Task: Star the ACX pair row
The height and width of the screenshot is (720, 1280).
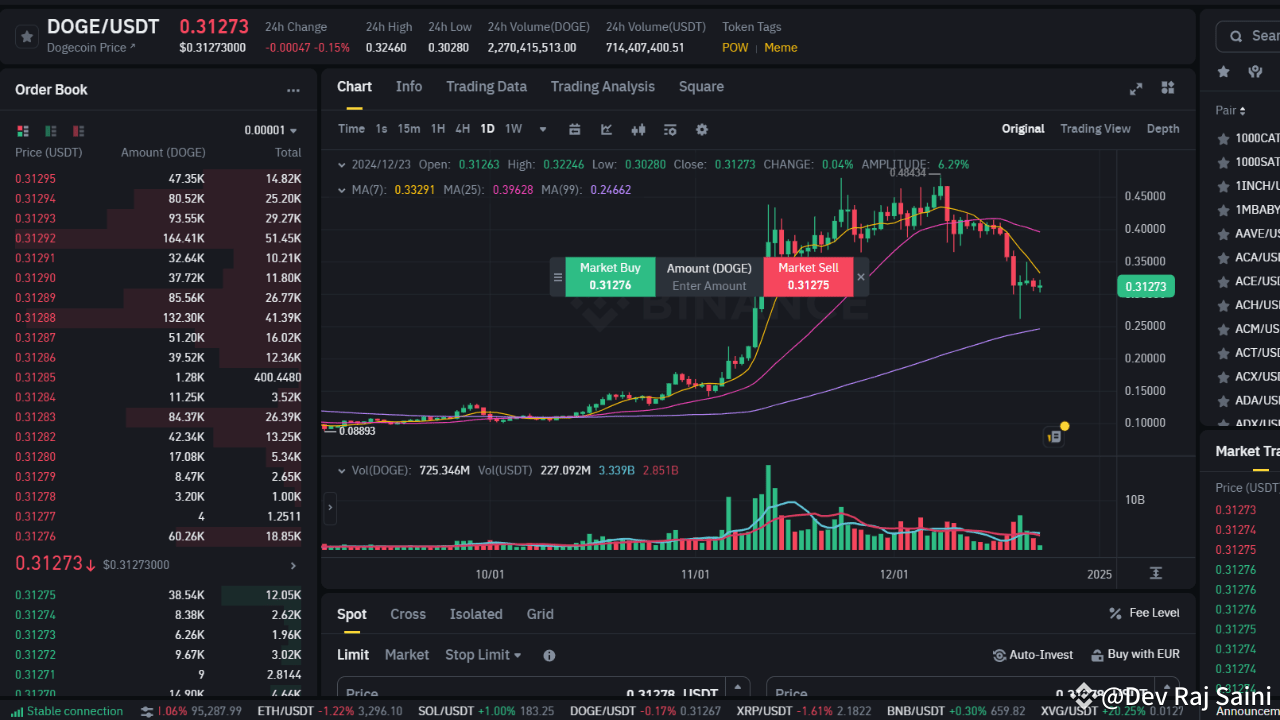Action: point(1223,378)
